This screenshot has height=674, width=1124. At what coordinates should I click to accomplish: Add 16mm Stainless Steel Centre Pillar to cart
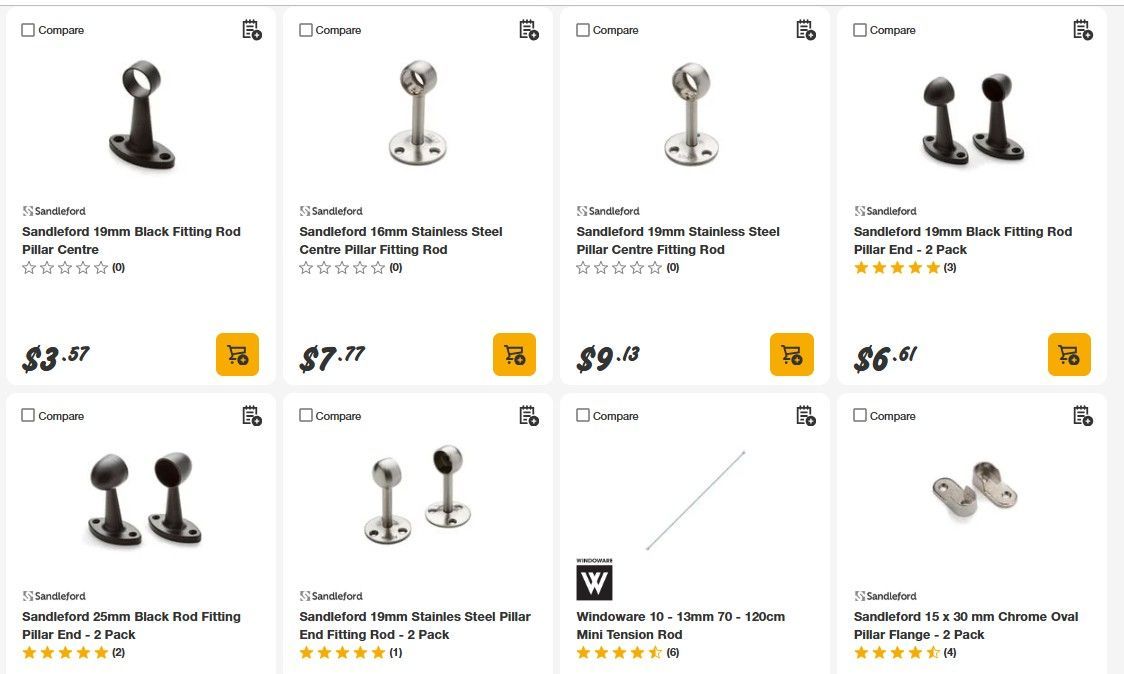point(514,354)
